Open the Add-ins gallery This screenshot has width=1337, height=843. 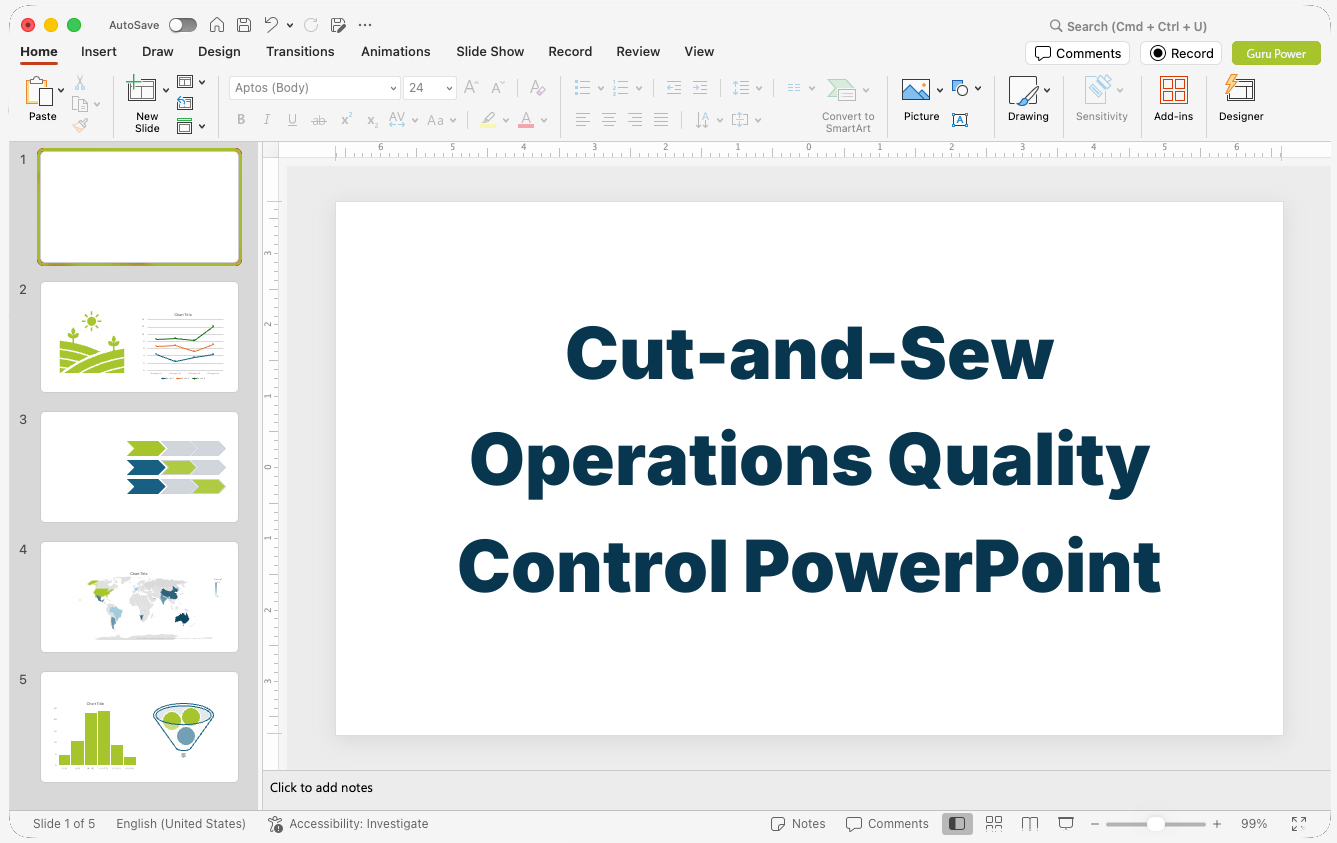click(x=1174, y=100)
